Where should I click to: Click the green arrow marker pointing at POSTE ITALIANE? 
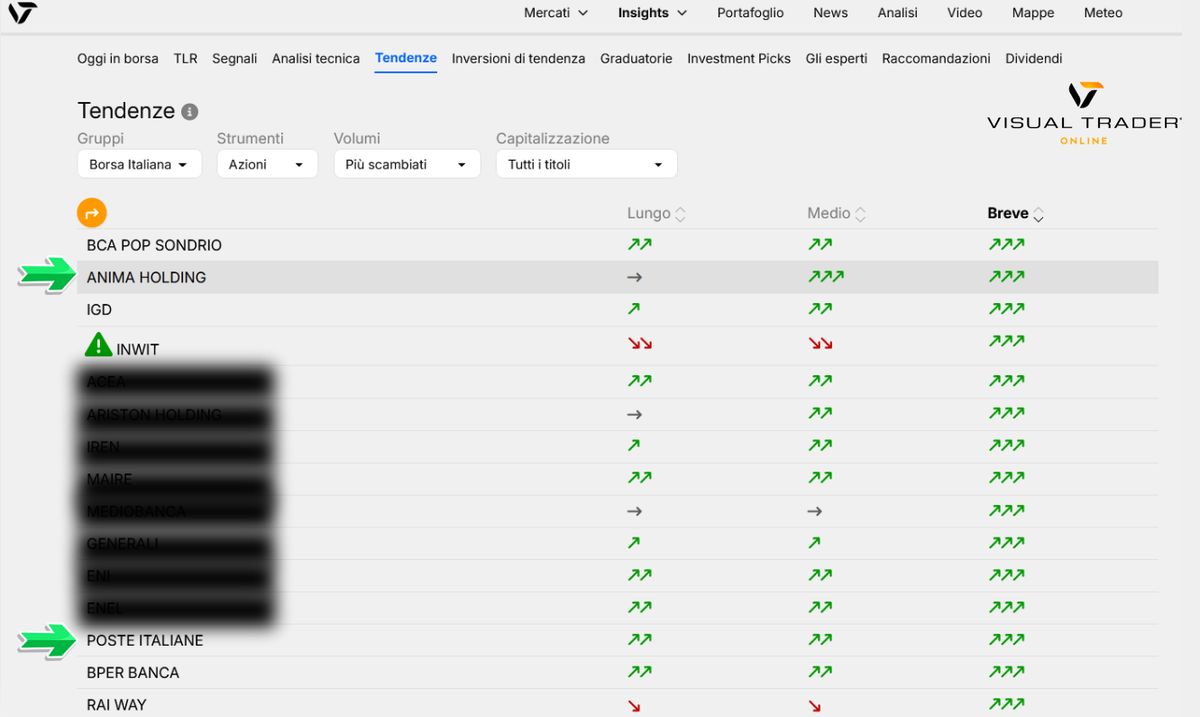tap(44, 640)
